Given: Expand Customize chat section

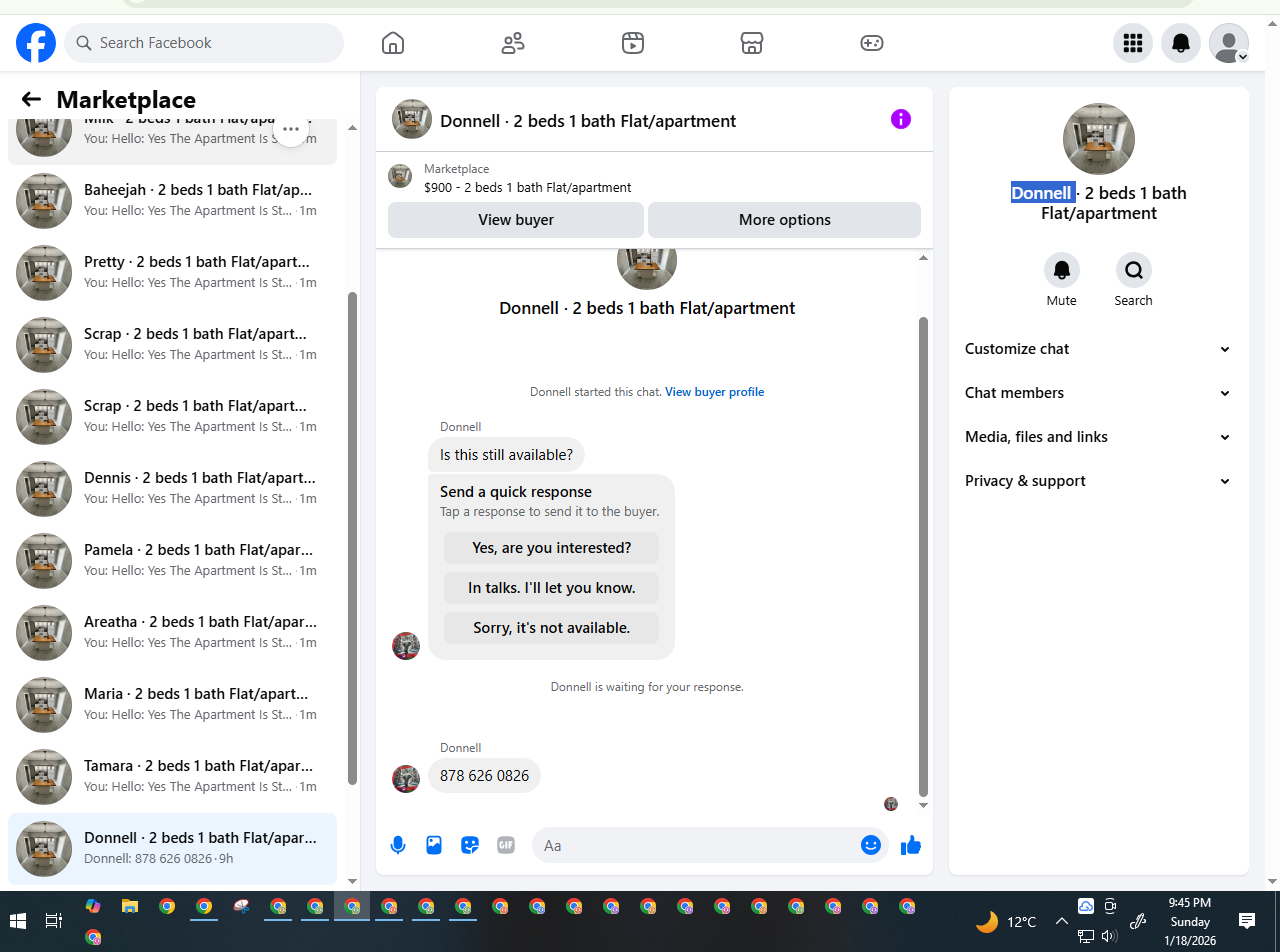Looking at the screenshot, I should pos(1099,349).
